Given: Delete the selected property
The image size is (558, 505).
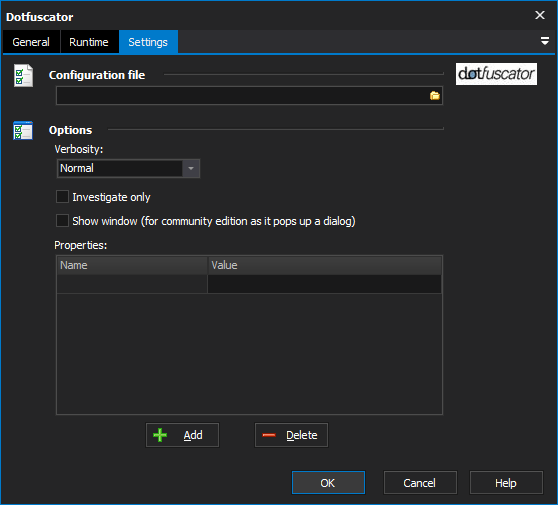Looking at the screenshot, I should [x=291, y=435].
